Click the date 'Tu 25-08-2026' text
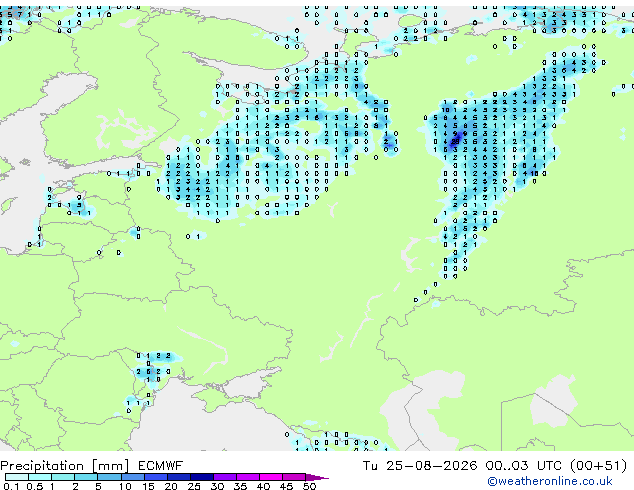634x490 pixels. tap(419, 466)
